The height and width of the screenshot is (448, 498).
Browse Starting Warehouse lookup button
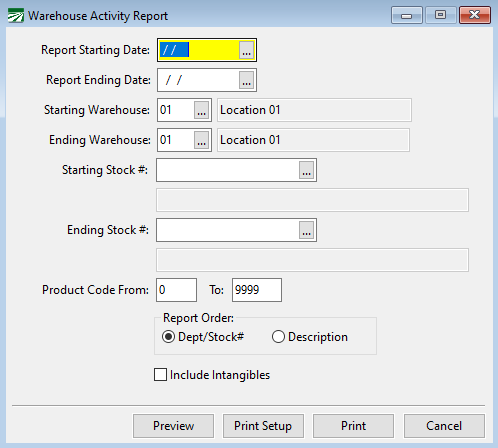[x=201, y=110]
